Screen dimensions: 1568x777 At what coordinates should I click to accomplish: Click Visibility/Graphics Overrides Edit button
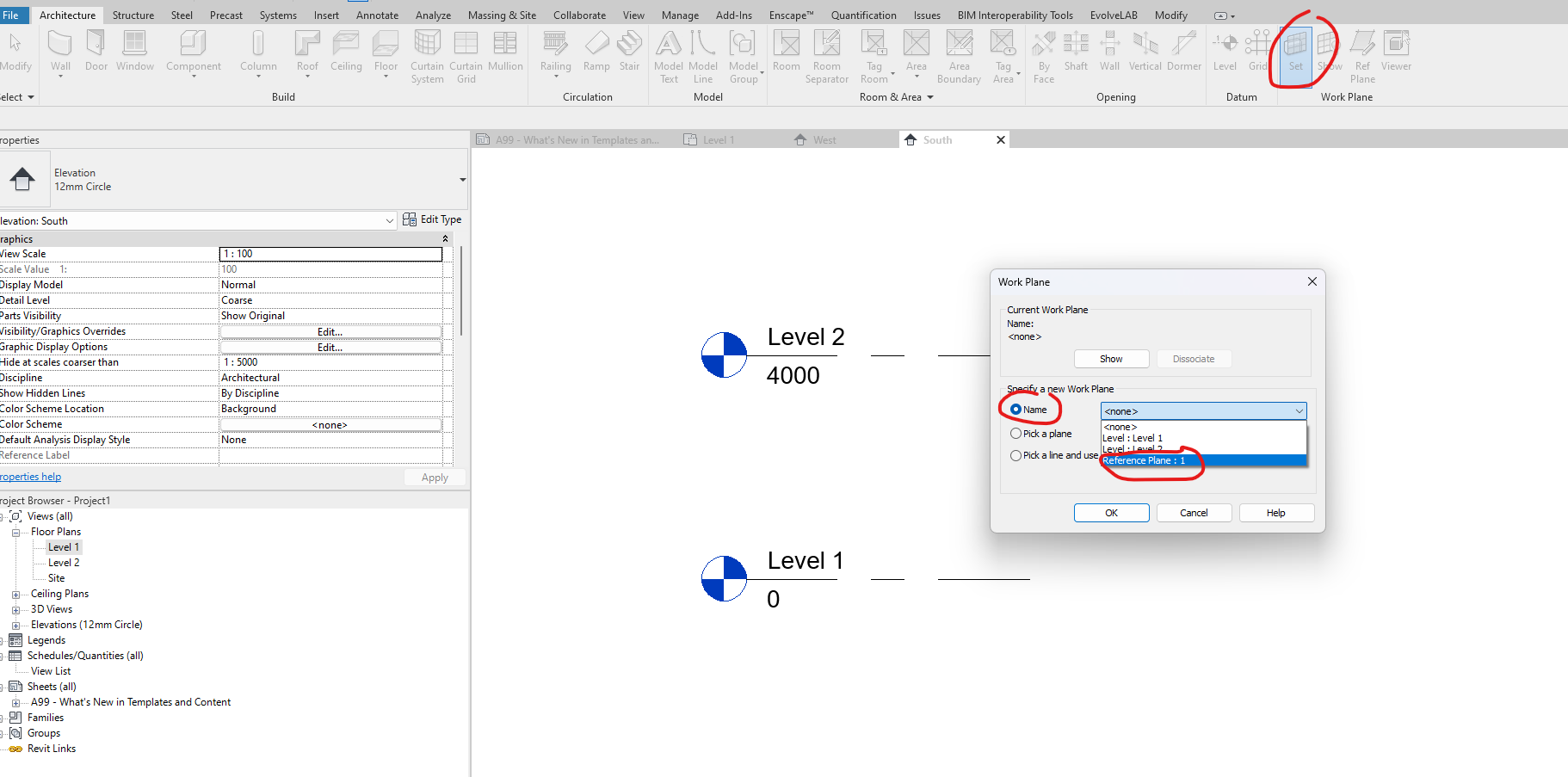click(331, 331)
